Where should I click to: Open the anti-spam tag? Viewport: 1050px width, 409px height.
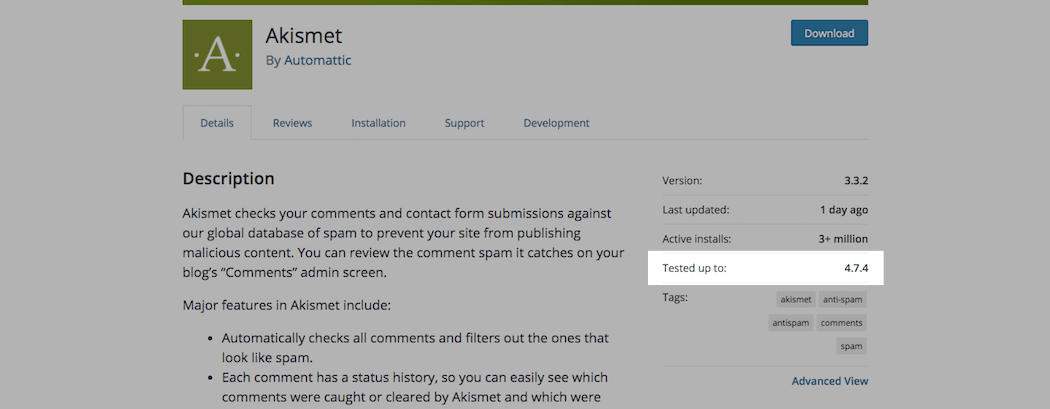pos(842,299)
